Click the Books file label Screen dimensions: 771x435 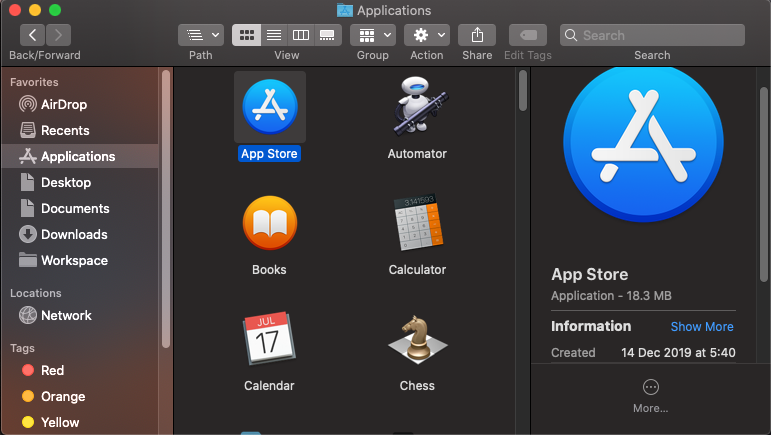(x=269, y=269)
